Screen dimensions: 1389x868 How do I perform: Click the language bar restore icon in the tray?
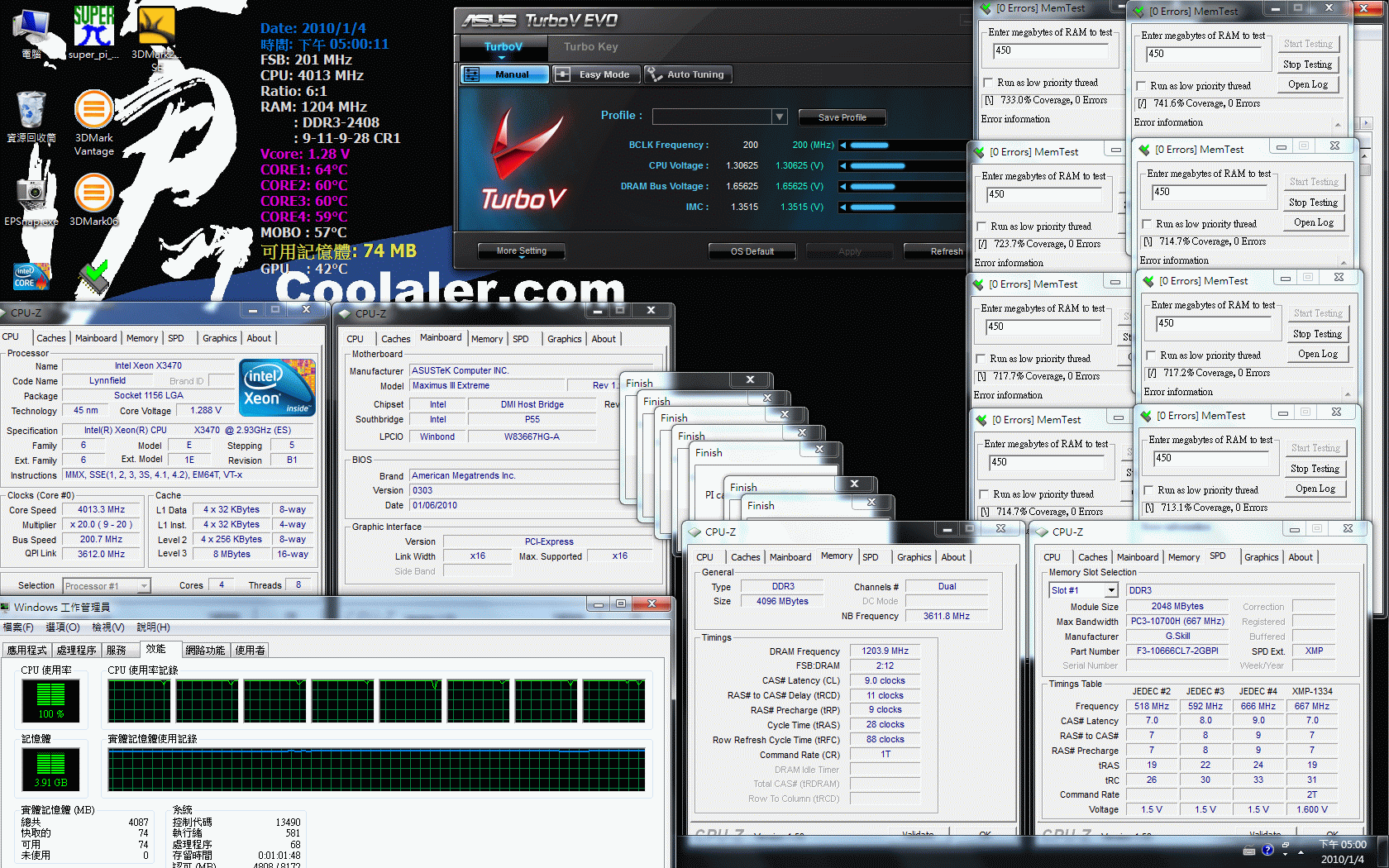[x=1286, y=846]
